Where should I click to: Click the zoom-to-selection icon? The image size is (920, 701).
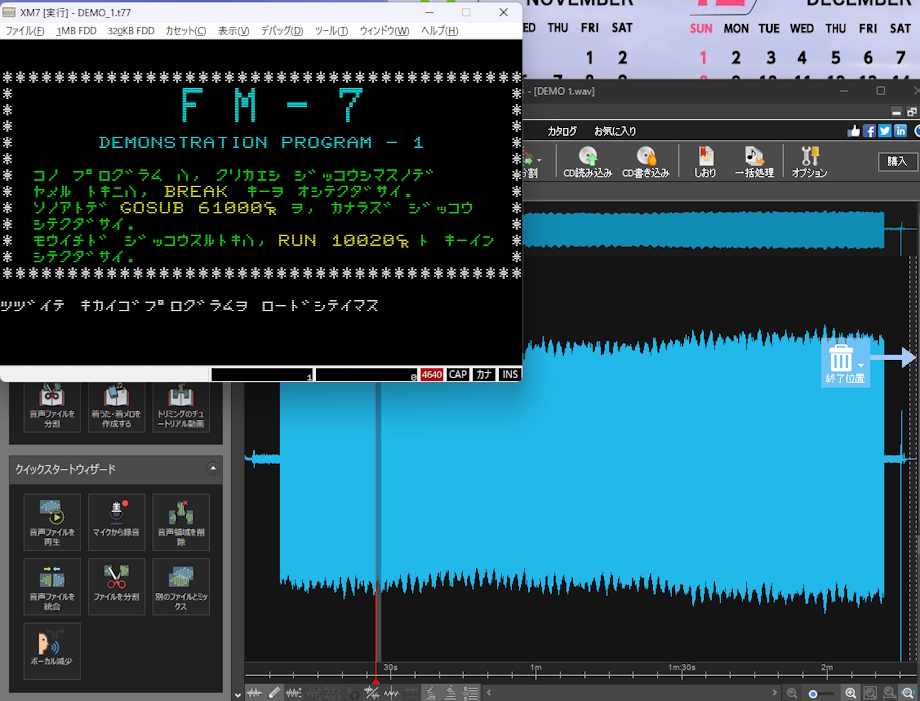pyautogui.click(x=870, y=693)
